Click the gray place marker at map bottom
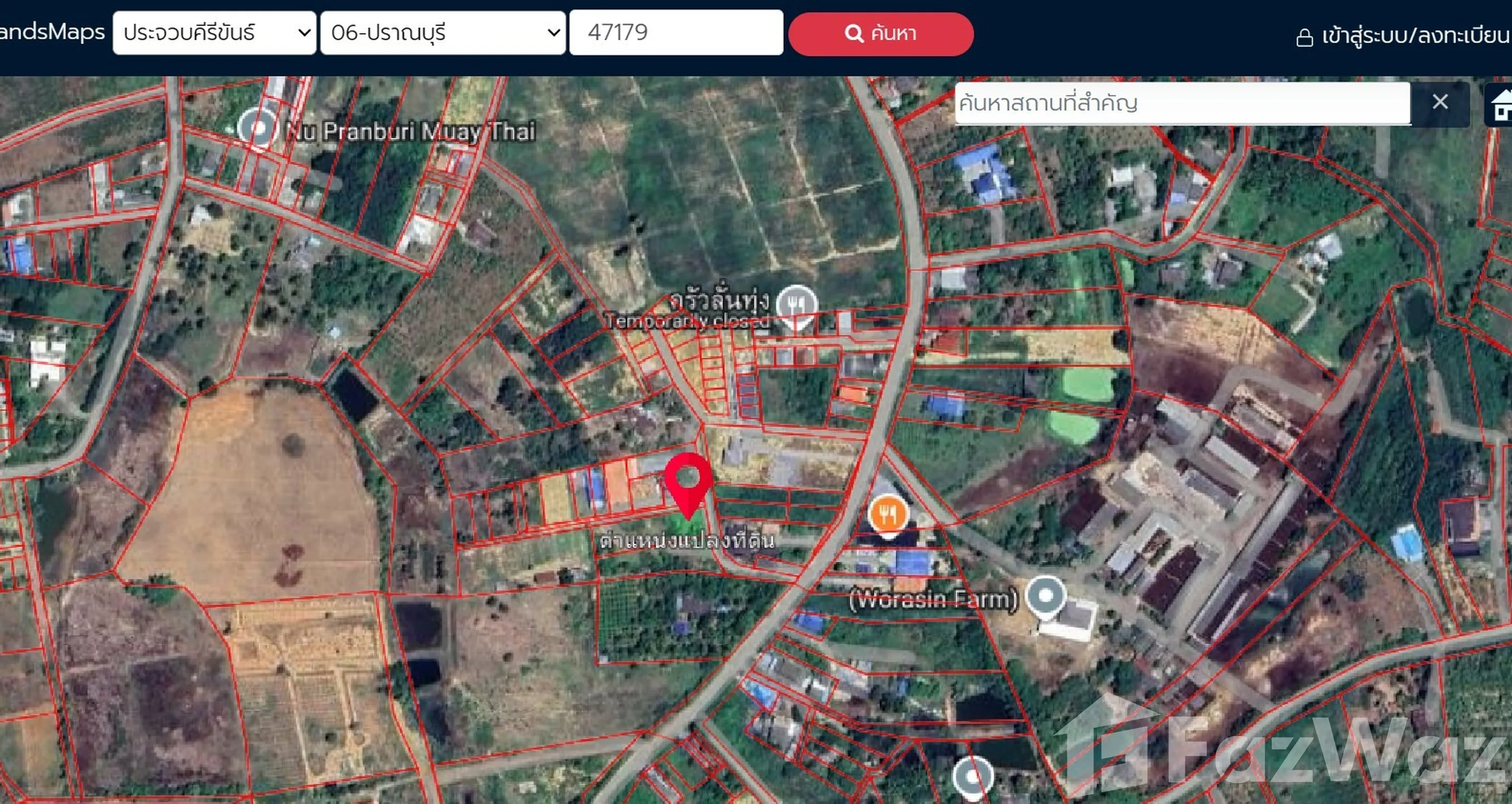 tap(972, 776)
